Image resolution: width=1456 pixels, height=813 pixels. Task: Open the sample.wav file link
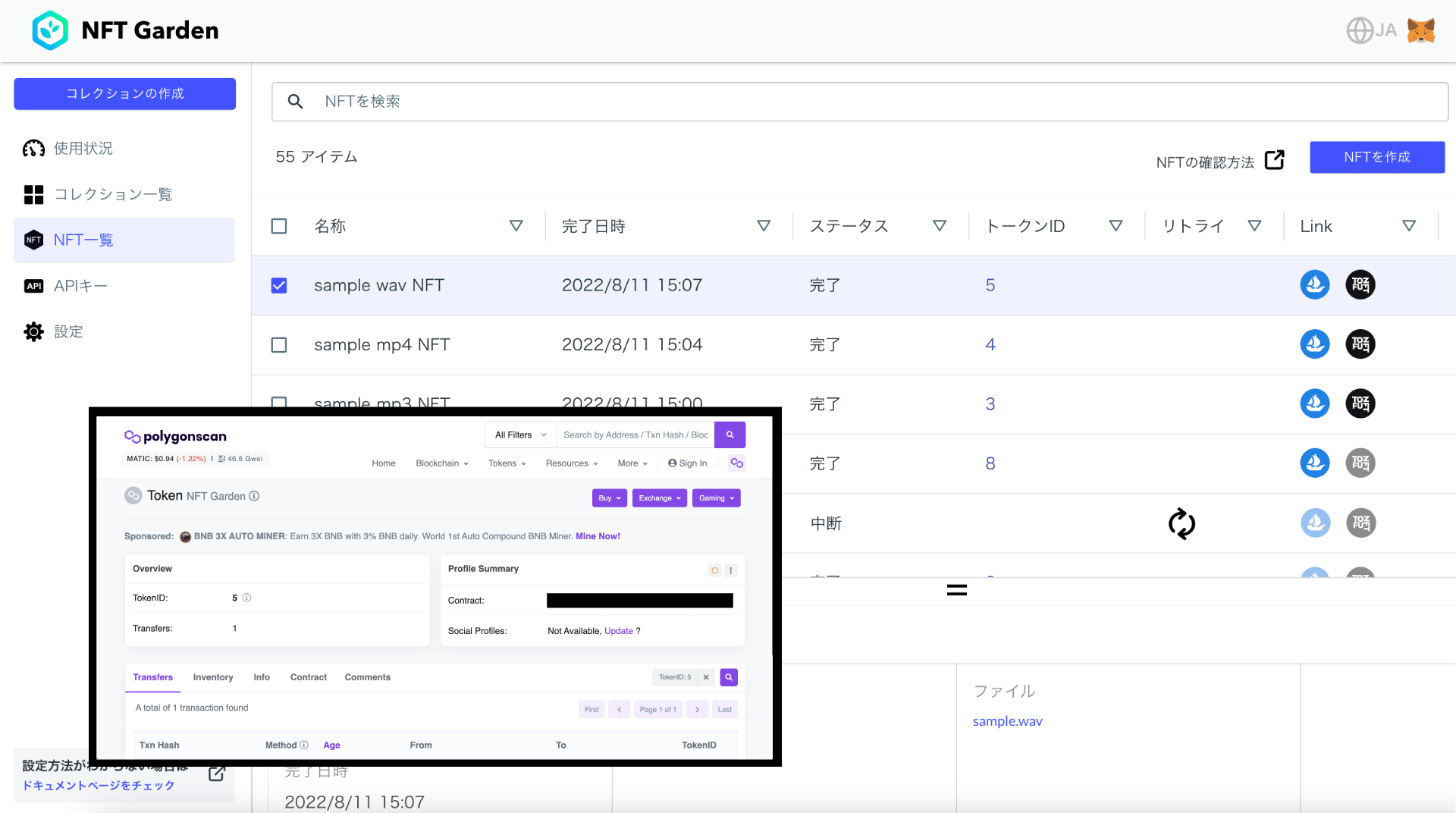[x=1007, y=720]
